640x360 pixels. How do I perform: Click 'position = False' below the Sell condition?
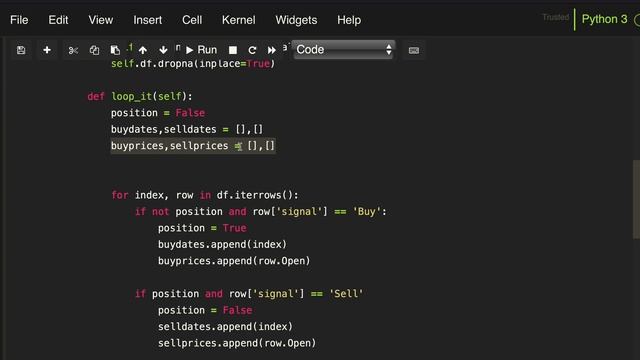(205, 310)
